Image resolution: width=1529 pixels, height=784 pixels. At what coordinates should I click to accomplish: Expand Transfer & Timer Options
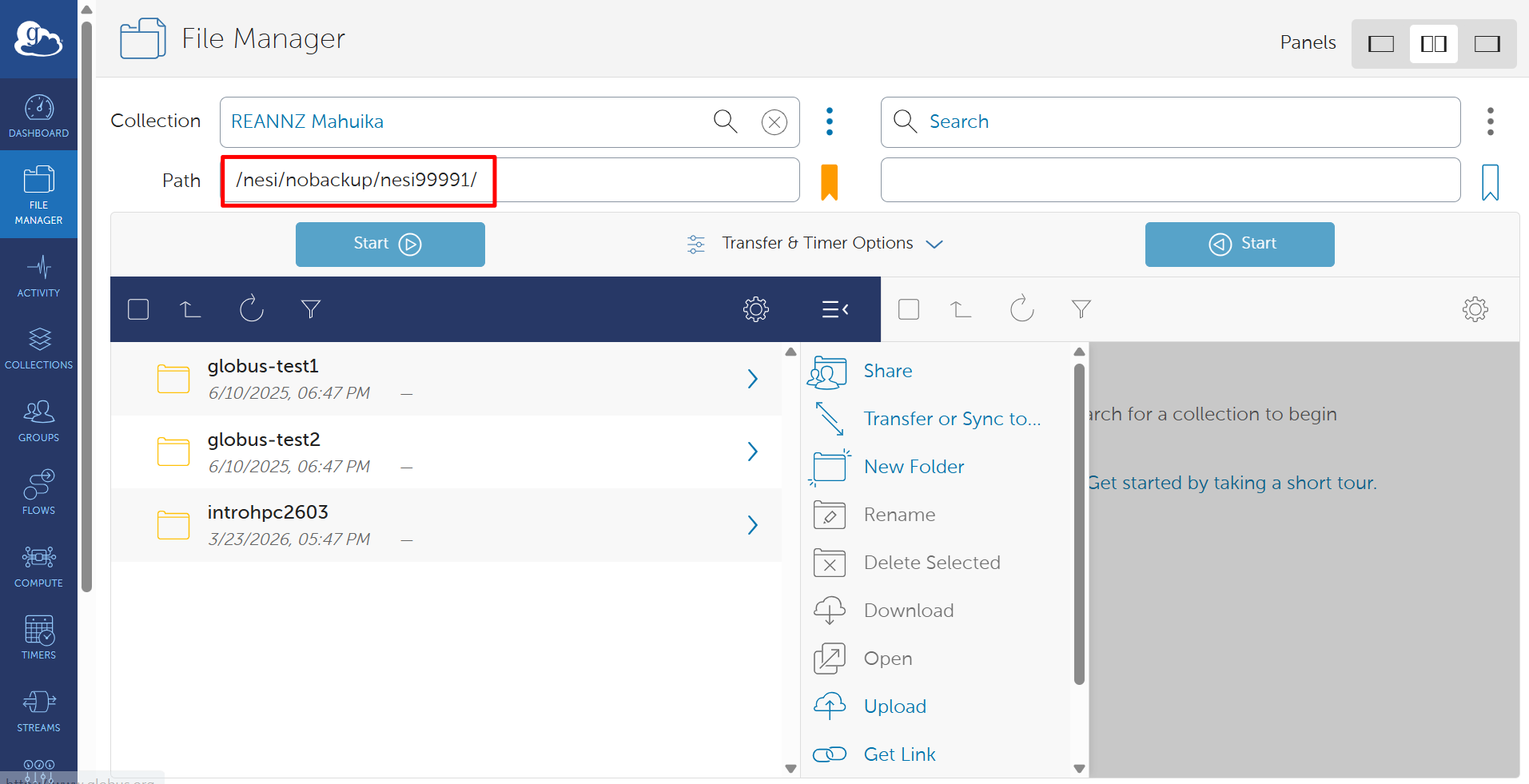(x=815, y=244)
